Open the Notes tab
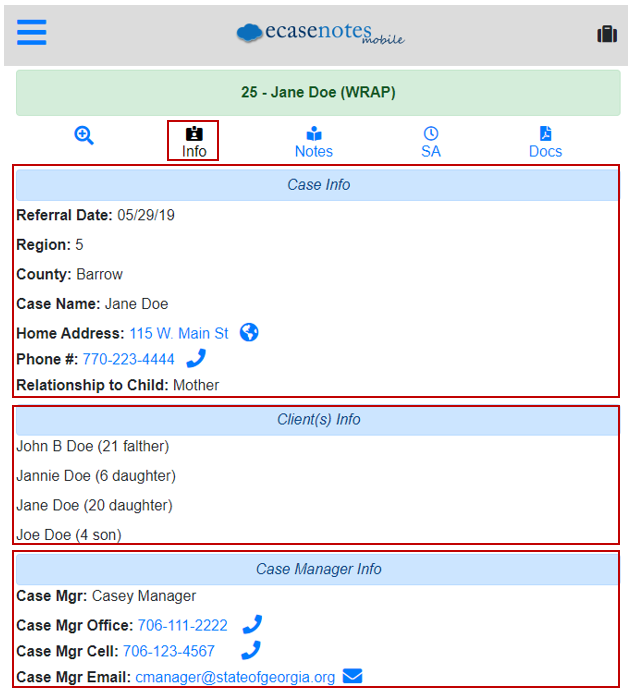 (314, 142)
